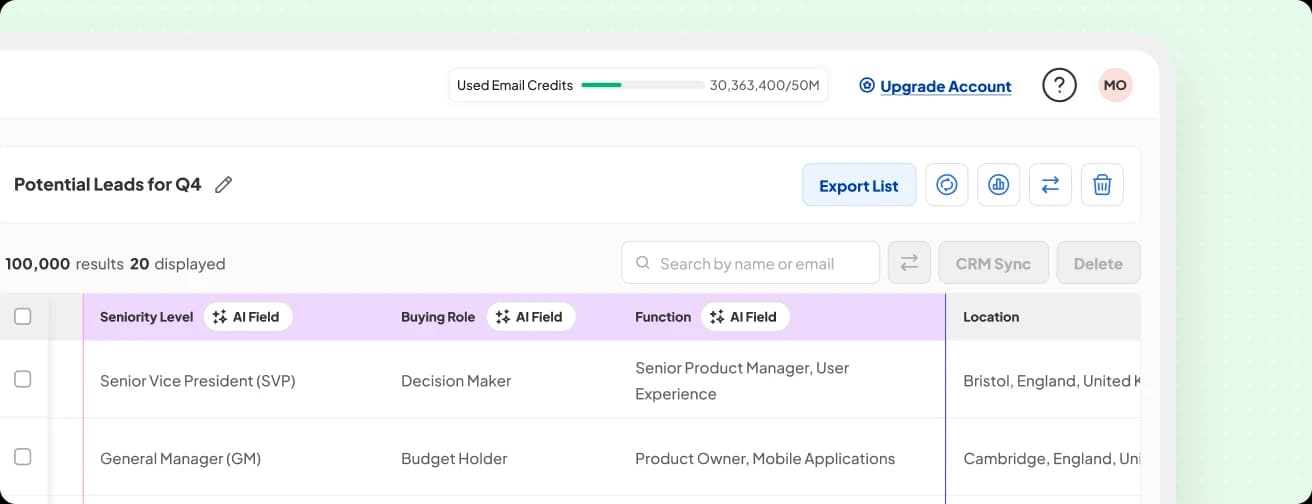Click the Location column header
The height and width of the screenshot is (504, 1312).
tap(991, 317)
